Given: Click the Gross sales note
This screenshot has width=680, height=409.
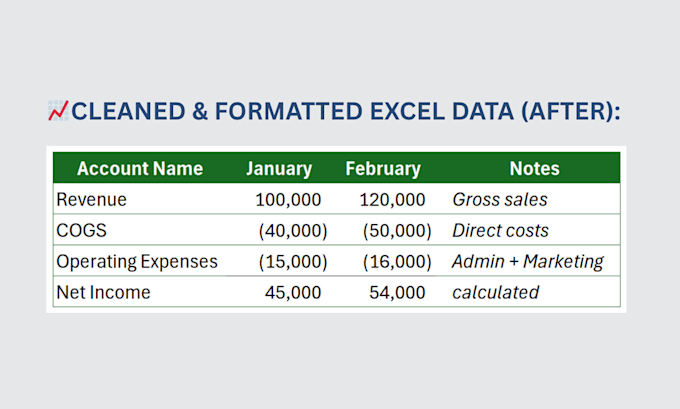Looking at the screenshot, I should click(x=500, y=200).
